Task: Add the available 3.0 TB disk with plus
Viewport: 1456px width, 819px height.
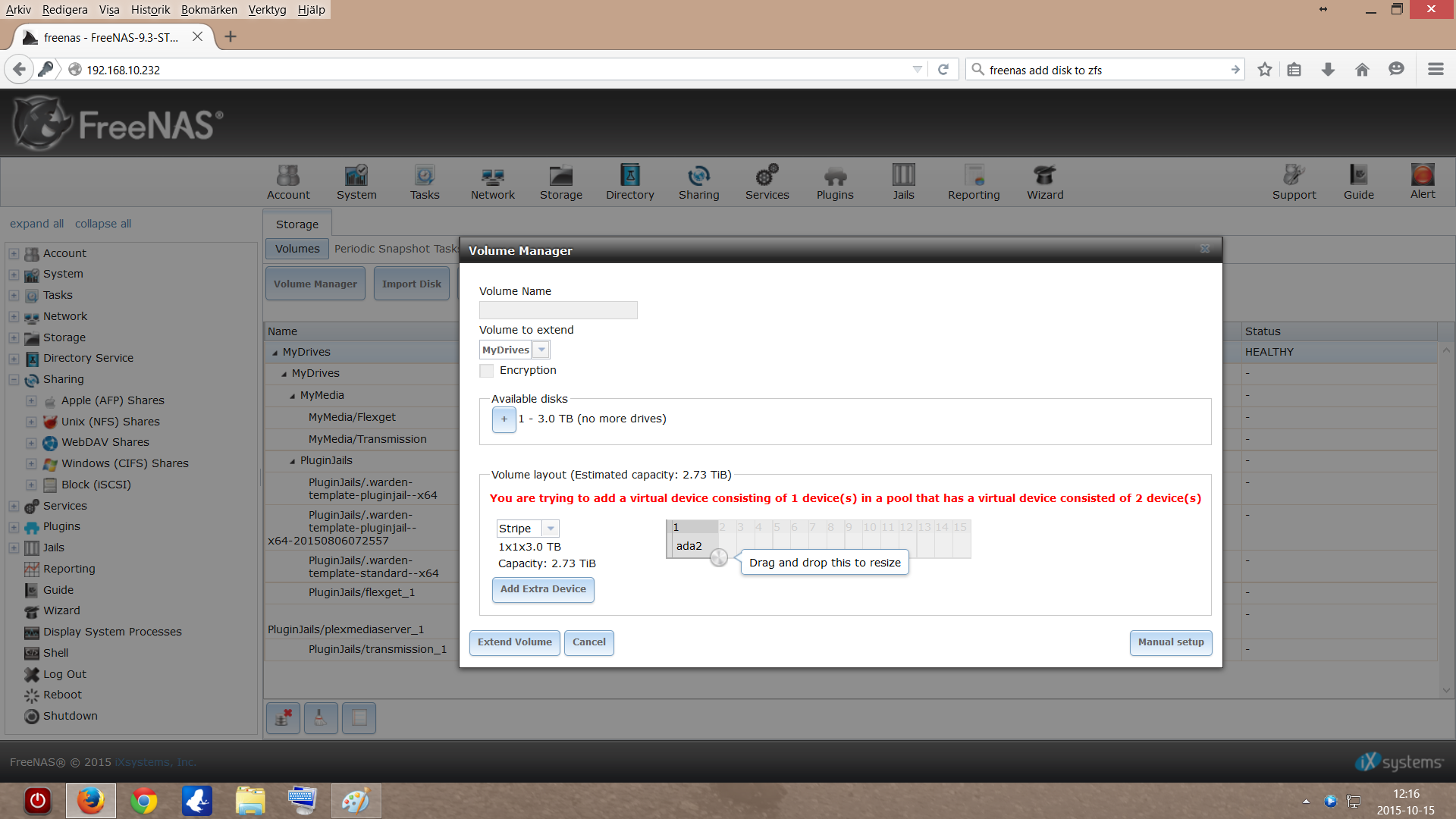Action: [x=504, y=419]
